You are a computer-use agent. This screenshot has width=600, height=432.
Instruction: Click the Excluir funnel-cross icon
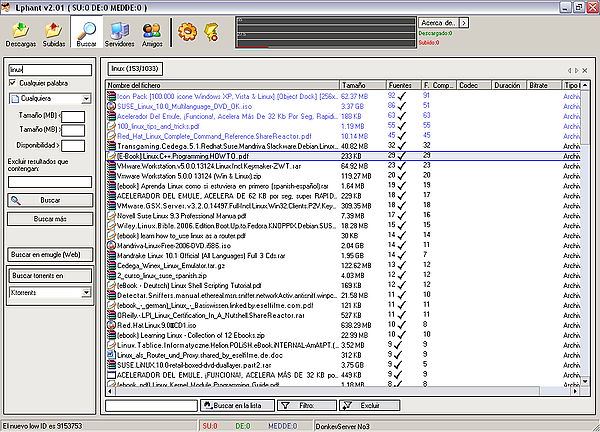pyautogui.click(x=347, y=406)
